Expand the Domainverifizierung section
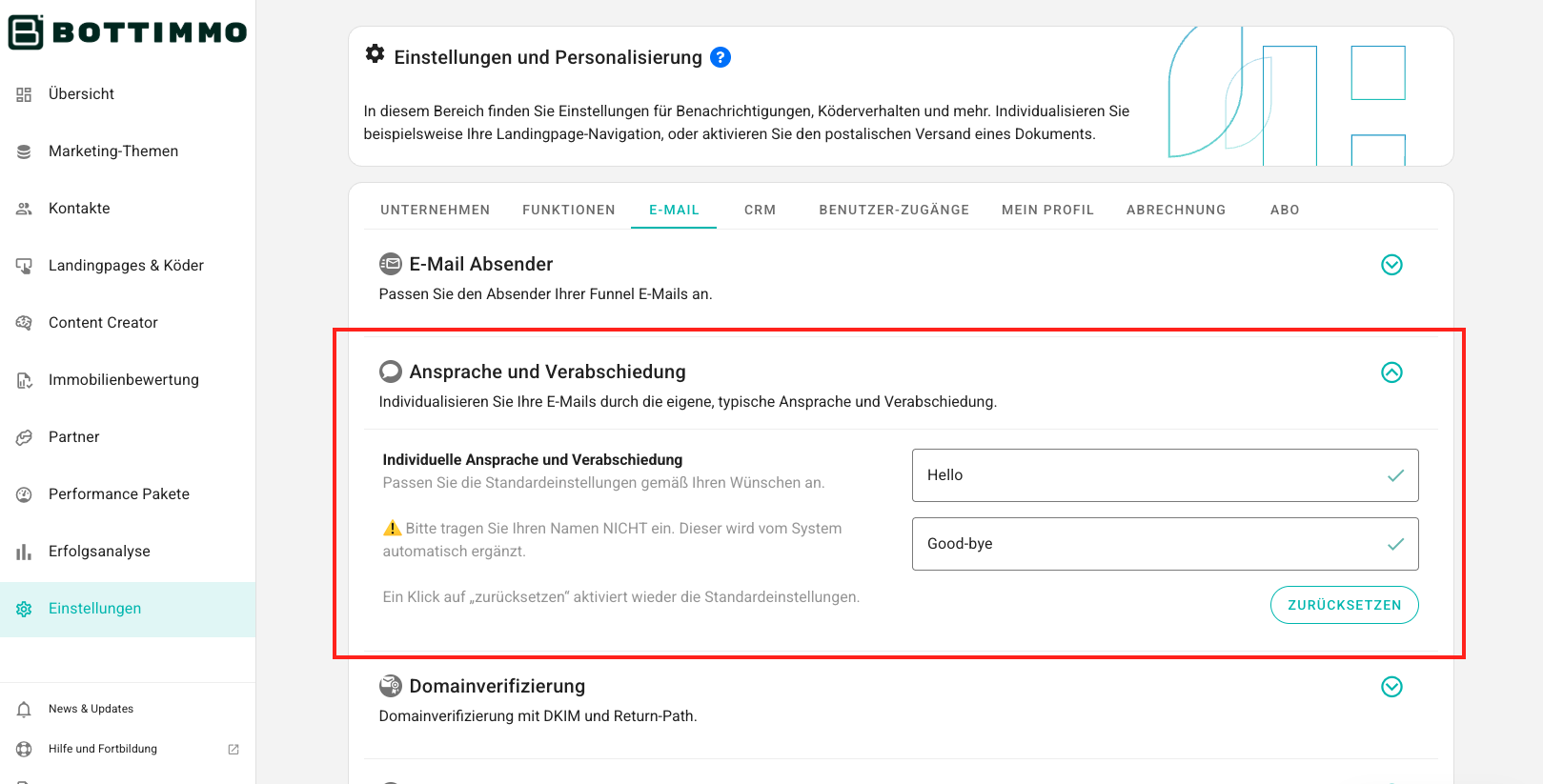The width and height of the screenshot is (1543, 784). coord(1391,687)
